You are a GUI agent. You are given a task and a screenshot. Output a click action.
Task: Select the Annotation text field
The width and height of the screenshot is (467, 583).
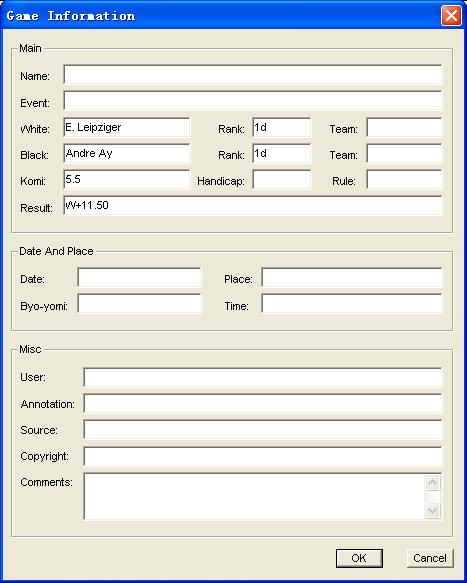pyautogui.click(x=263, y=404)
